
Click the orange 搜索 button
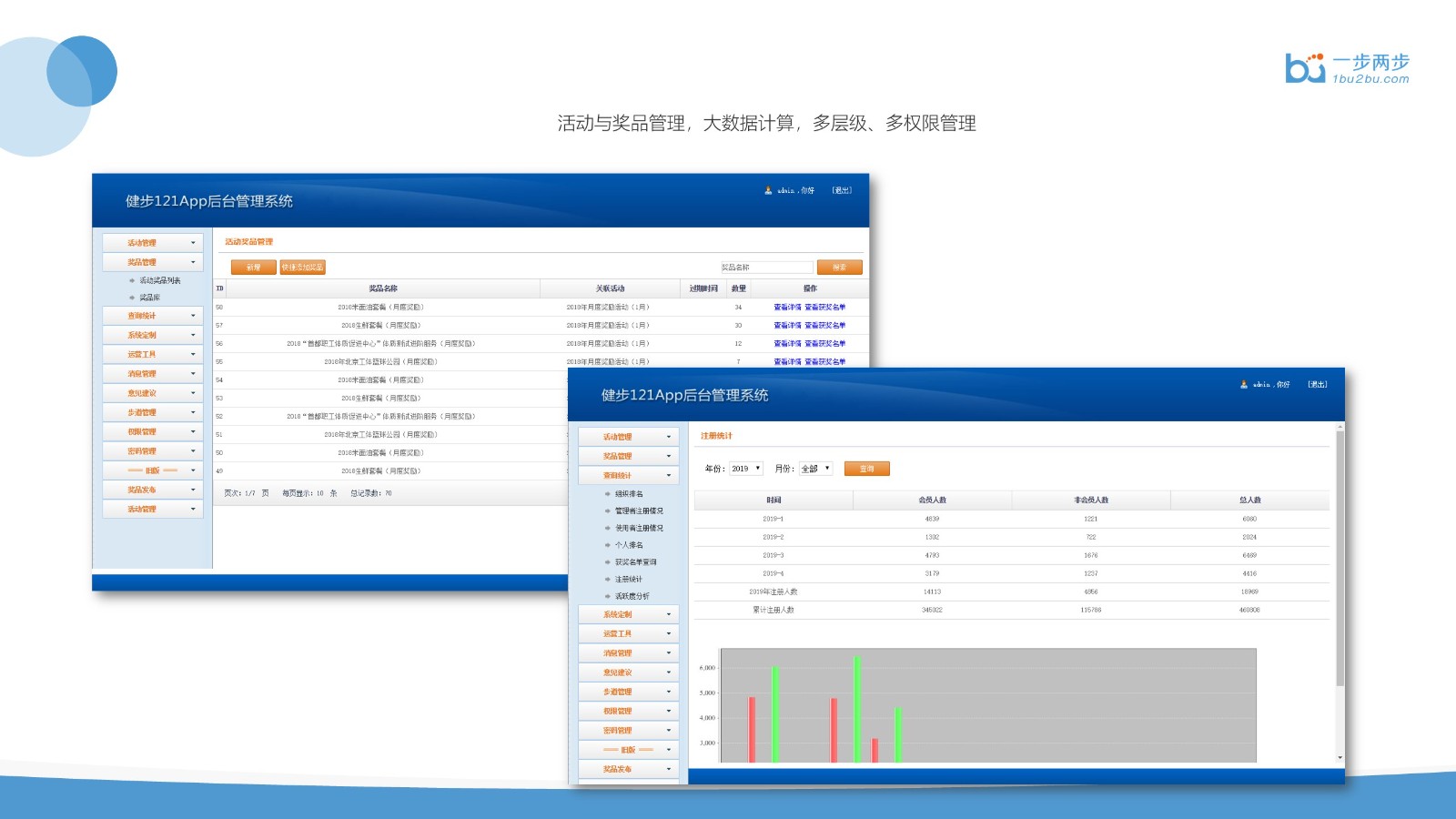coord(839,268)
